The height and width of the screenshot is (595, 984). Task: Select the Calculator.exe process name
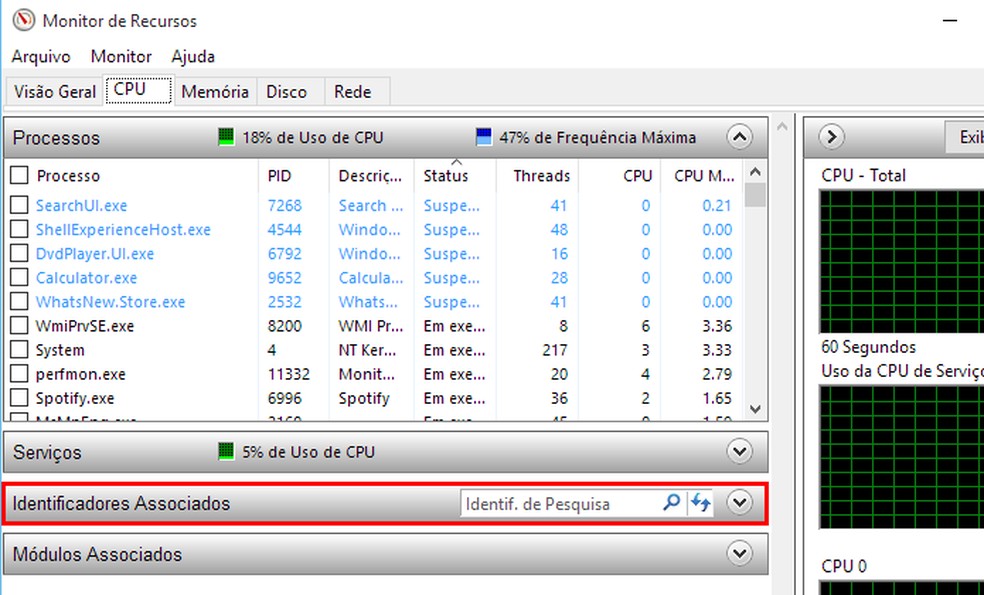pos(86,277)
